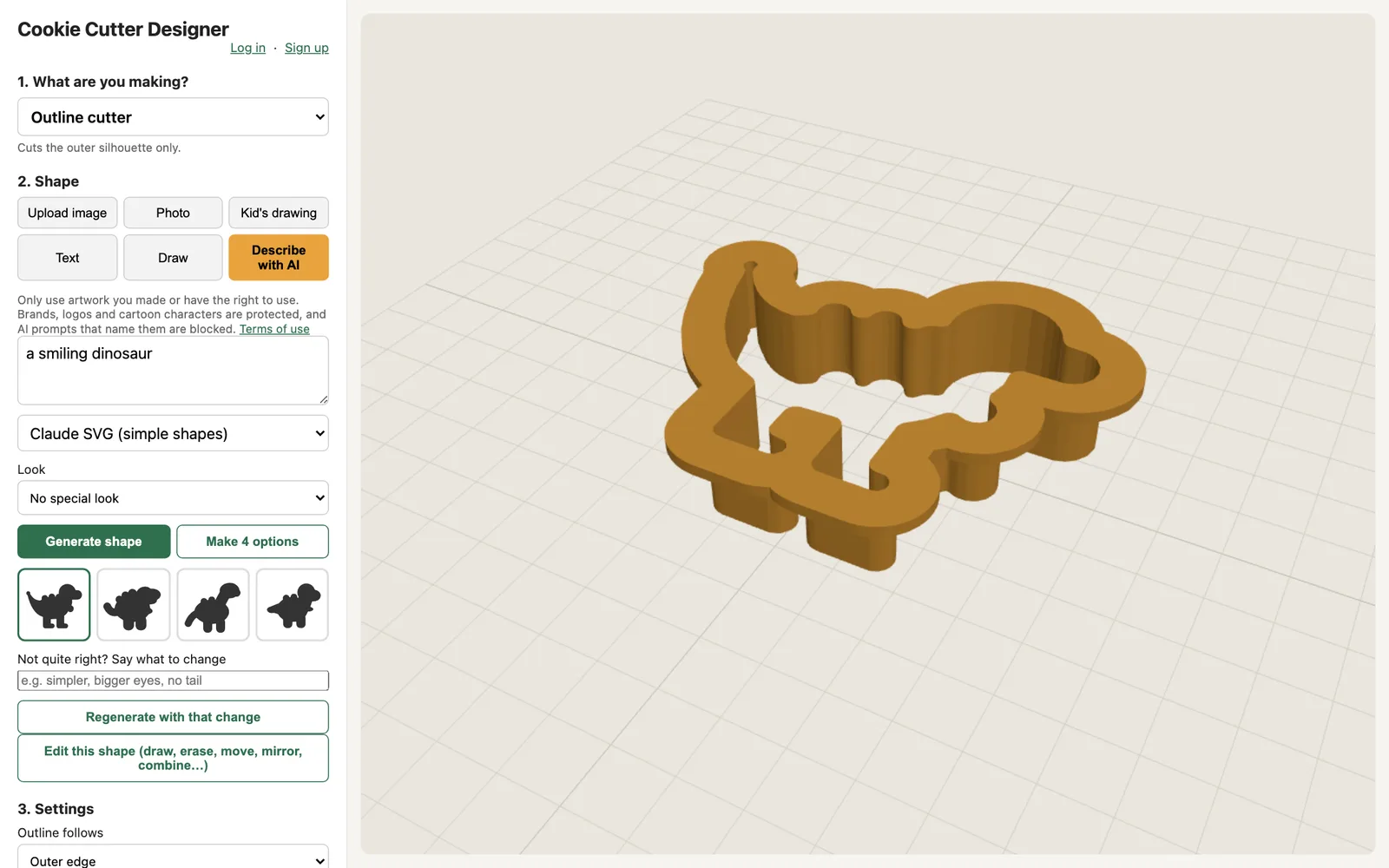Select the Describe with AI option

[279, 258]
